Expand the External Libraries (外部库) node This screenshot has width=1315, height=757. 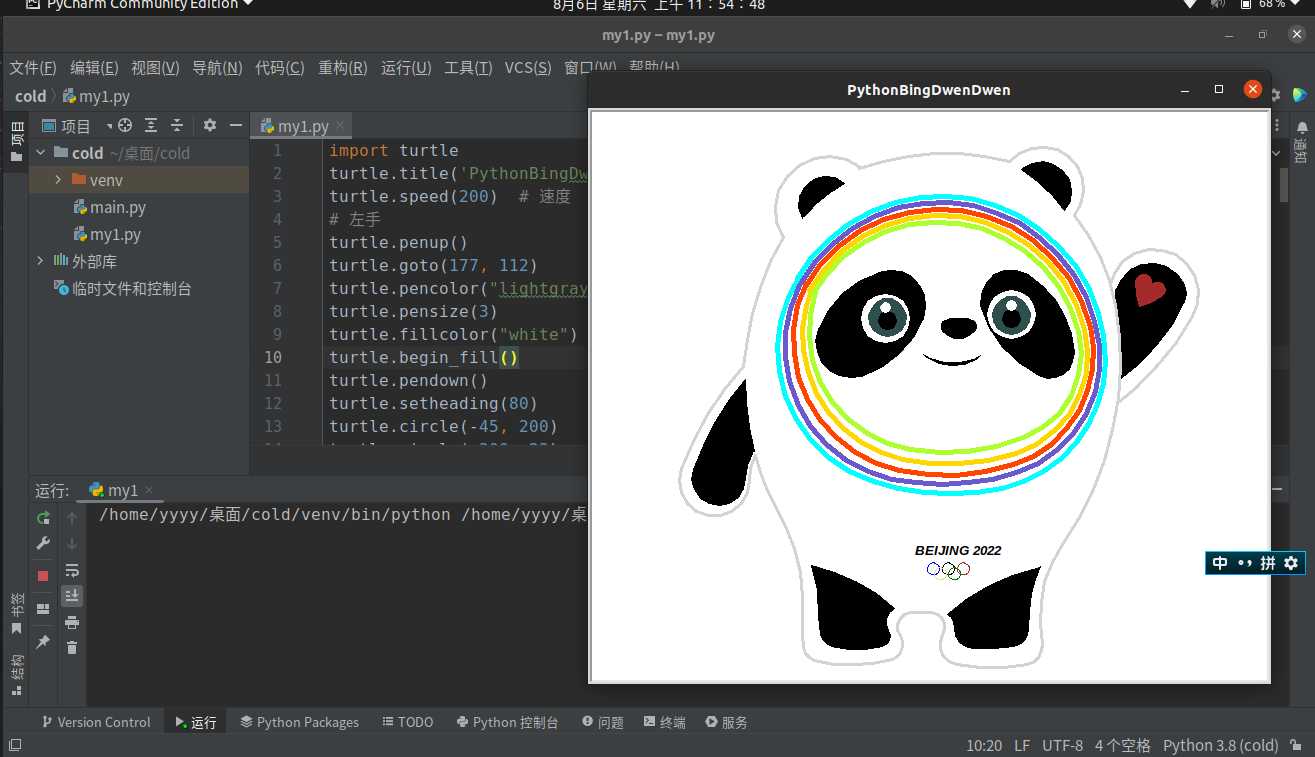pos(41,261)
